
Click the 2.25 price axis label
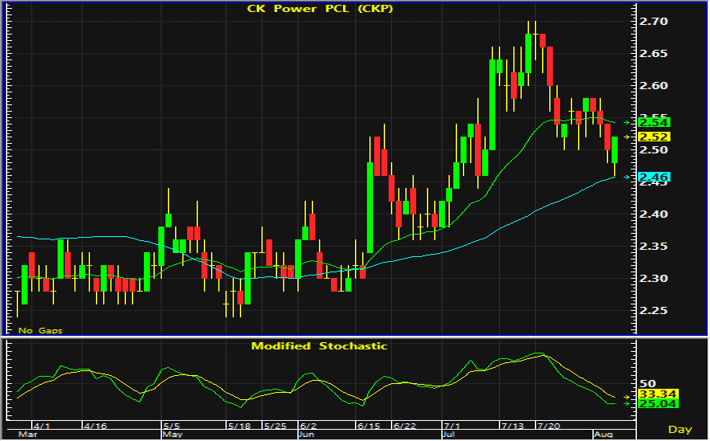pos(653,311)
